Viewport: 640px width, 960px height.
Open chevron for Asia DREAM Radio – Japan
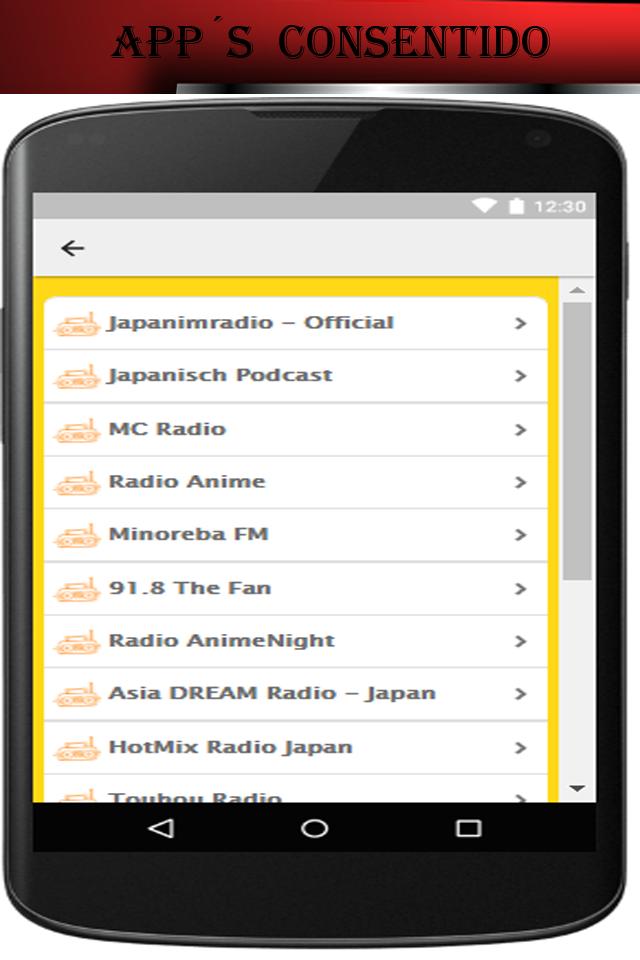tap(521, 694)
